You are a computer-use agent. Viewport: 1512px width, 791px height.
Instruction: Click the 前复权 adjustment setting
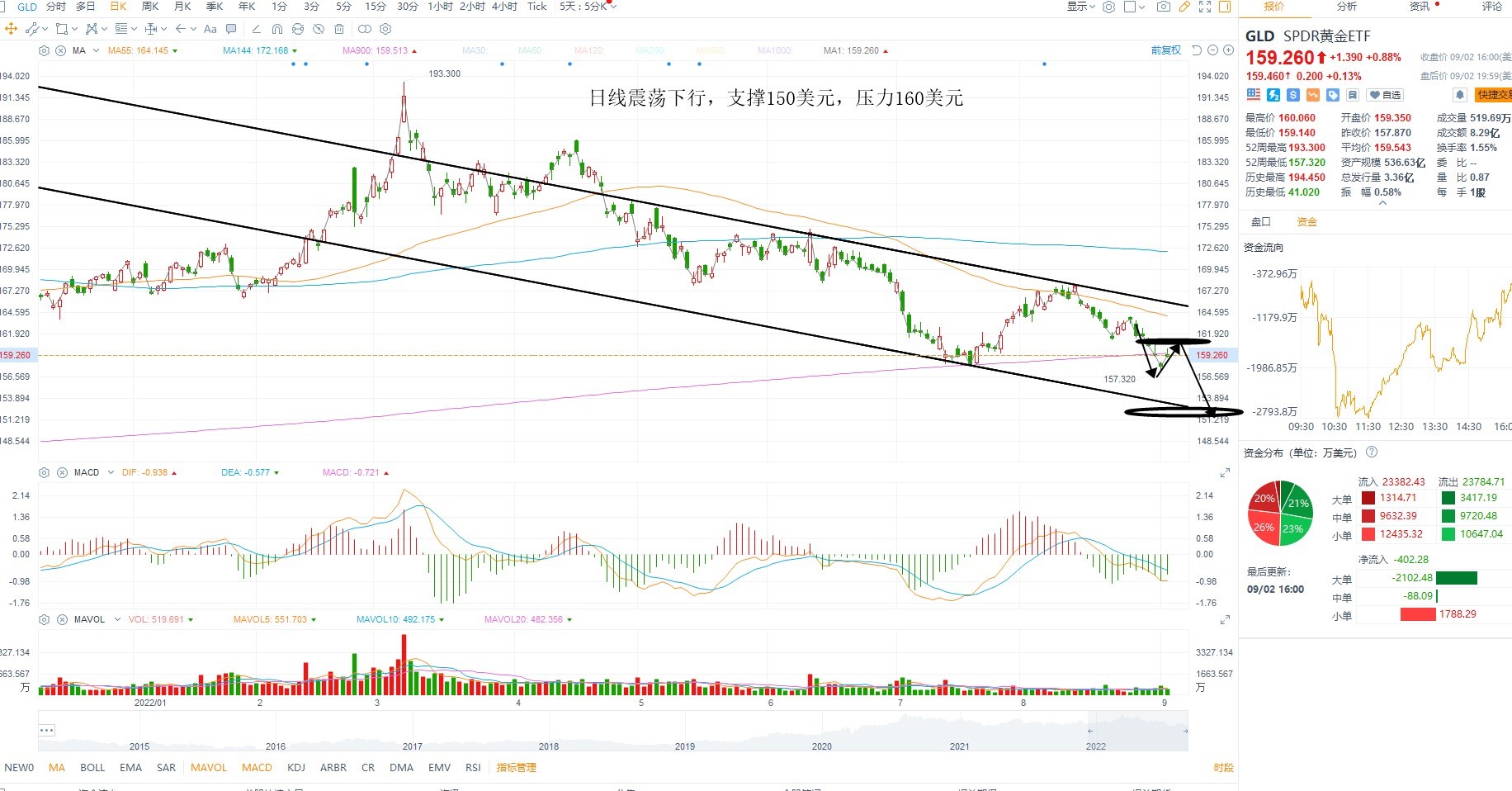[1166, 50]
